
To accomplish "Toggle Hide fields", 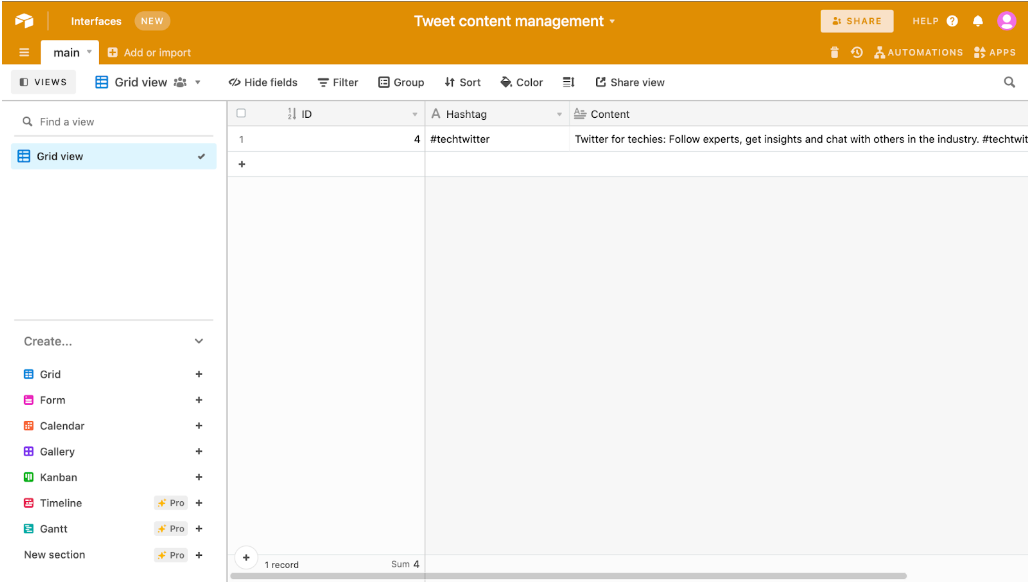I will pyautogui.click(x=262, y=82).
